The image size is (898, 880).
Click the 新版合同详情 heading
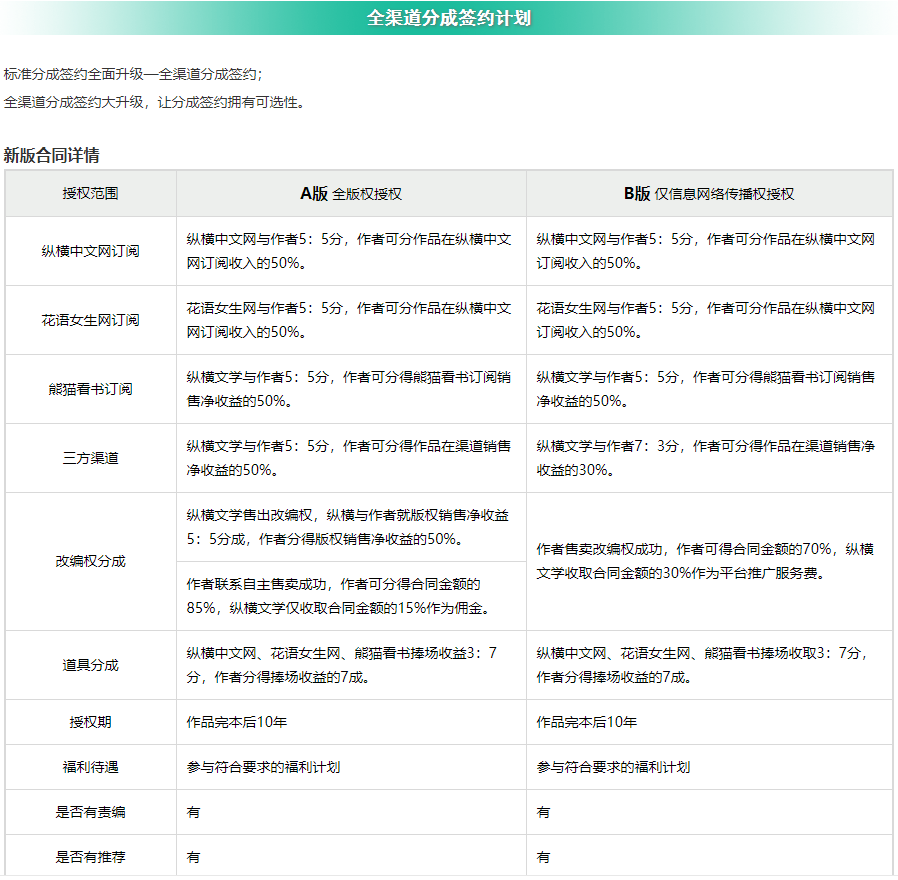[52, 155]
